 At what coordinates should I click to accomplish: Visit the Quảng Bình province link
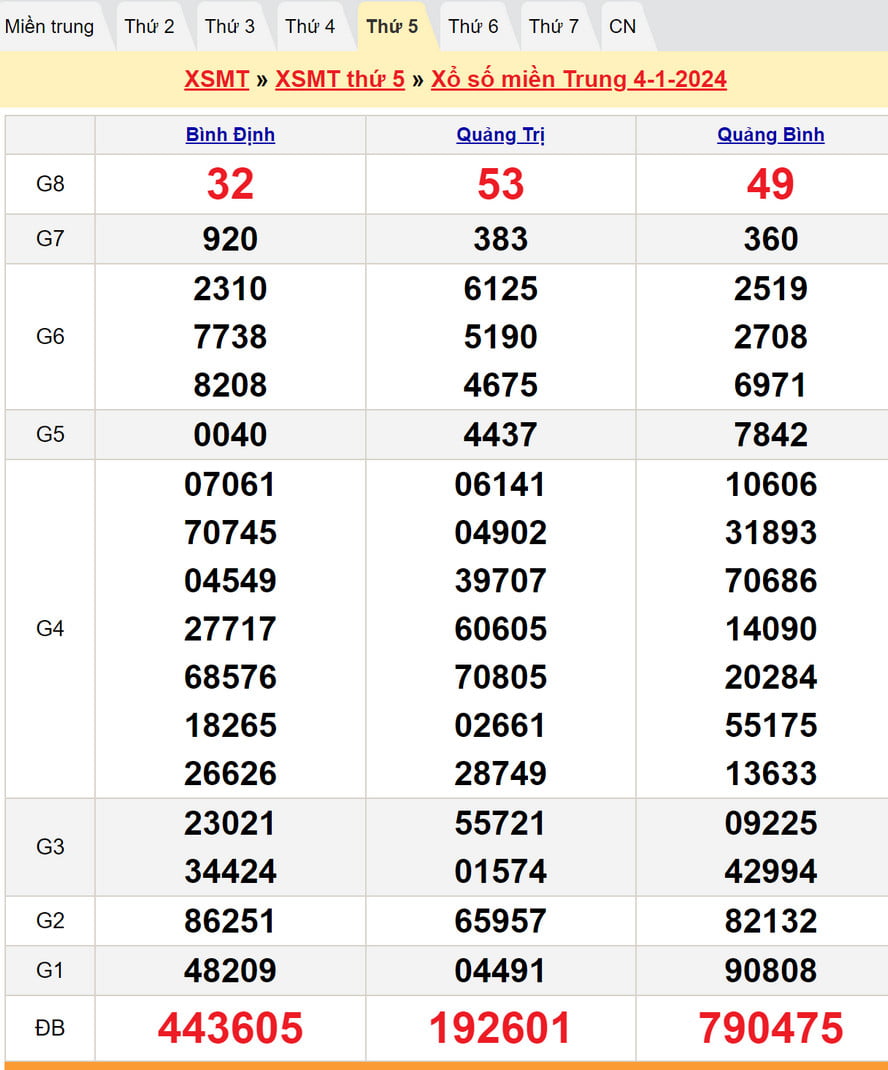click(x=770, y=135)
